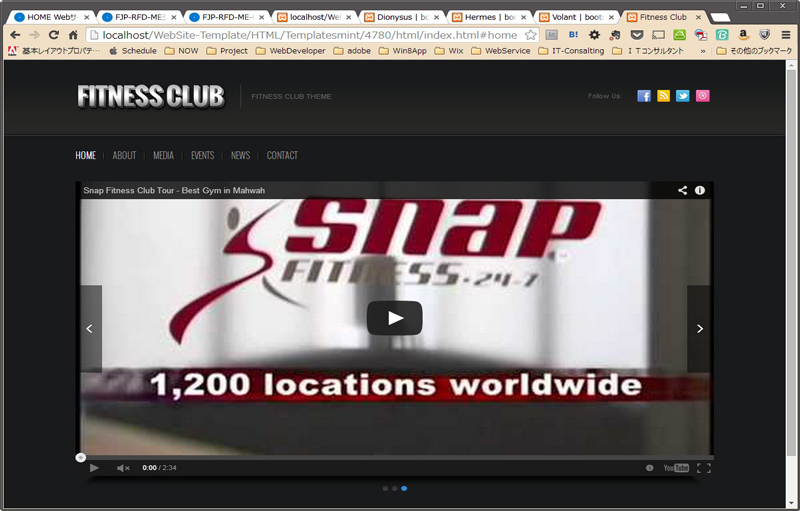Switch to the Dionysus tab
The width and height of the screenshot is (800, 511).
(x=402, y=17)
